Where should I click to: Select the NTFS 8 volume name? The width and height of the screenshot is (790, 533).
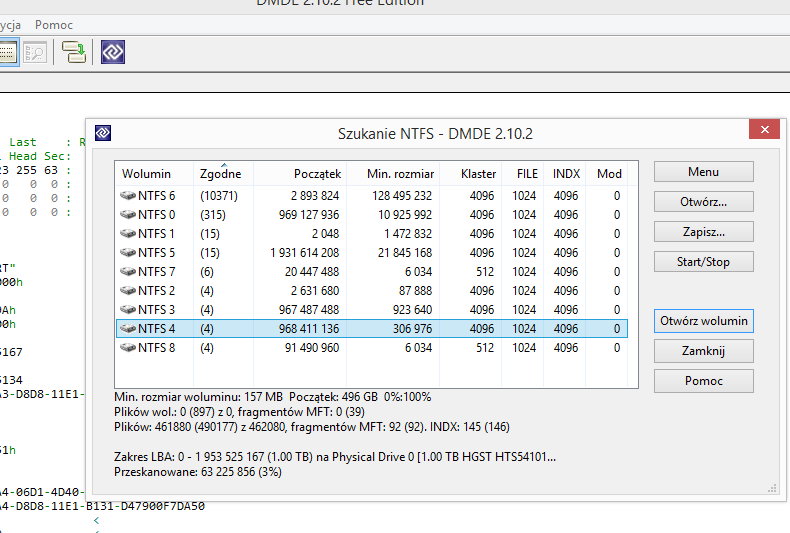tap(156, 348)
